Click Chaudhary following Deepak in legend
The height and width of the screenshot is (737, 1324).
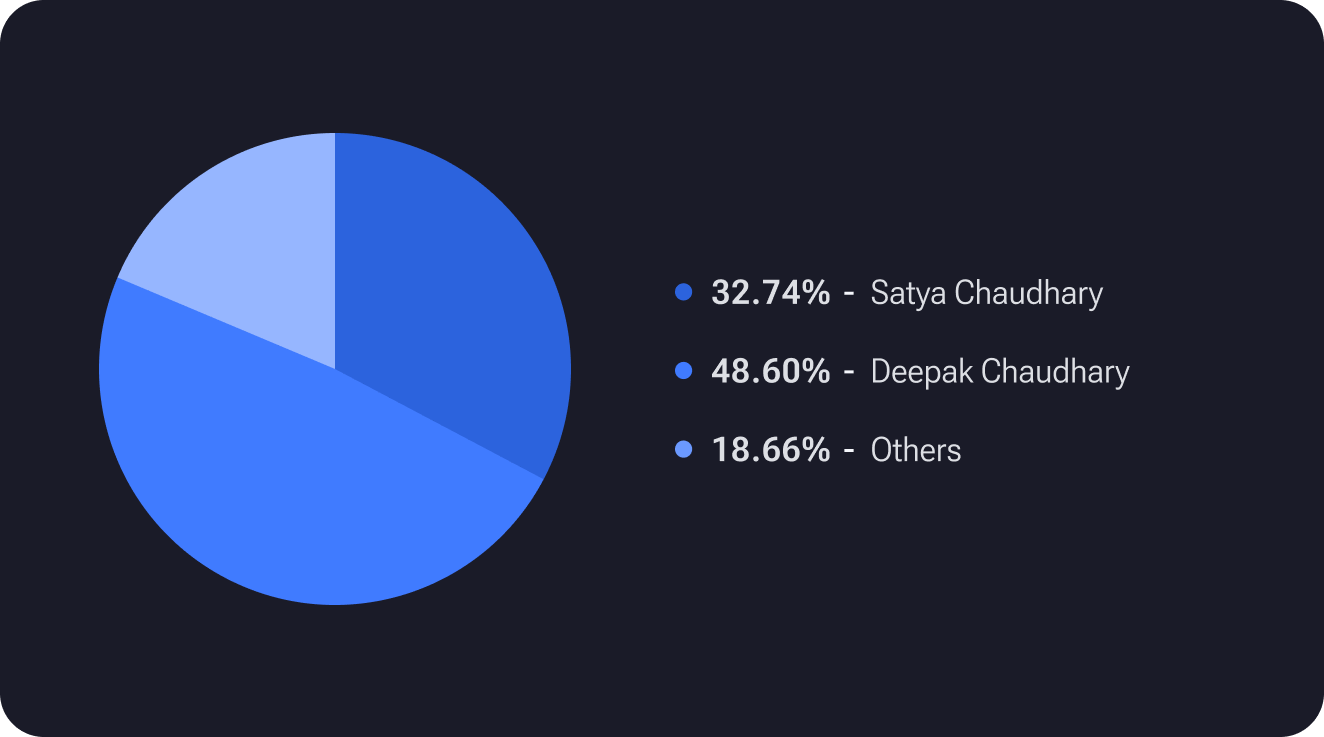coord(1055,371)
